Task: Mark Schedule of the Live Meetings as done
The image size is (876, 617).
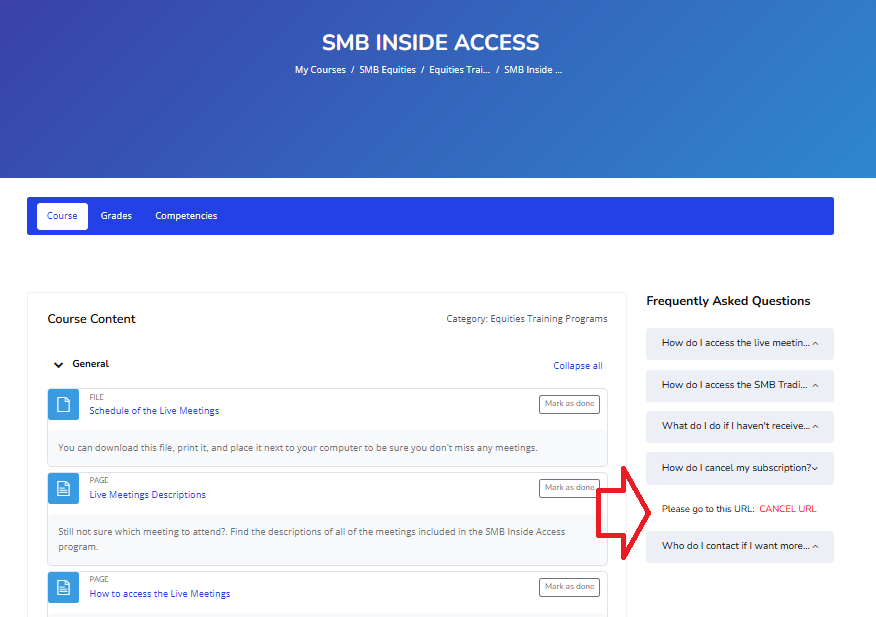Action: 569,404
